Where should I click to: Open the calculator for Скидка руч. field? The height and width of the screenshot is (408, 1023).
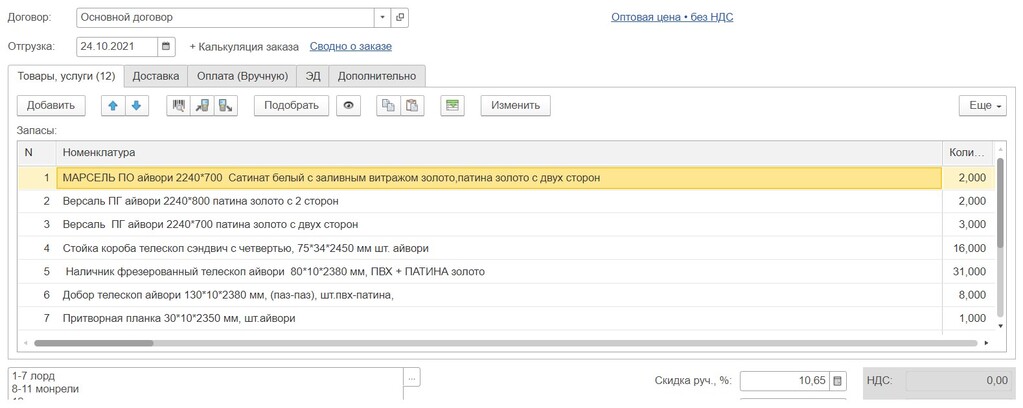pos(838,380)
